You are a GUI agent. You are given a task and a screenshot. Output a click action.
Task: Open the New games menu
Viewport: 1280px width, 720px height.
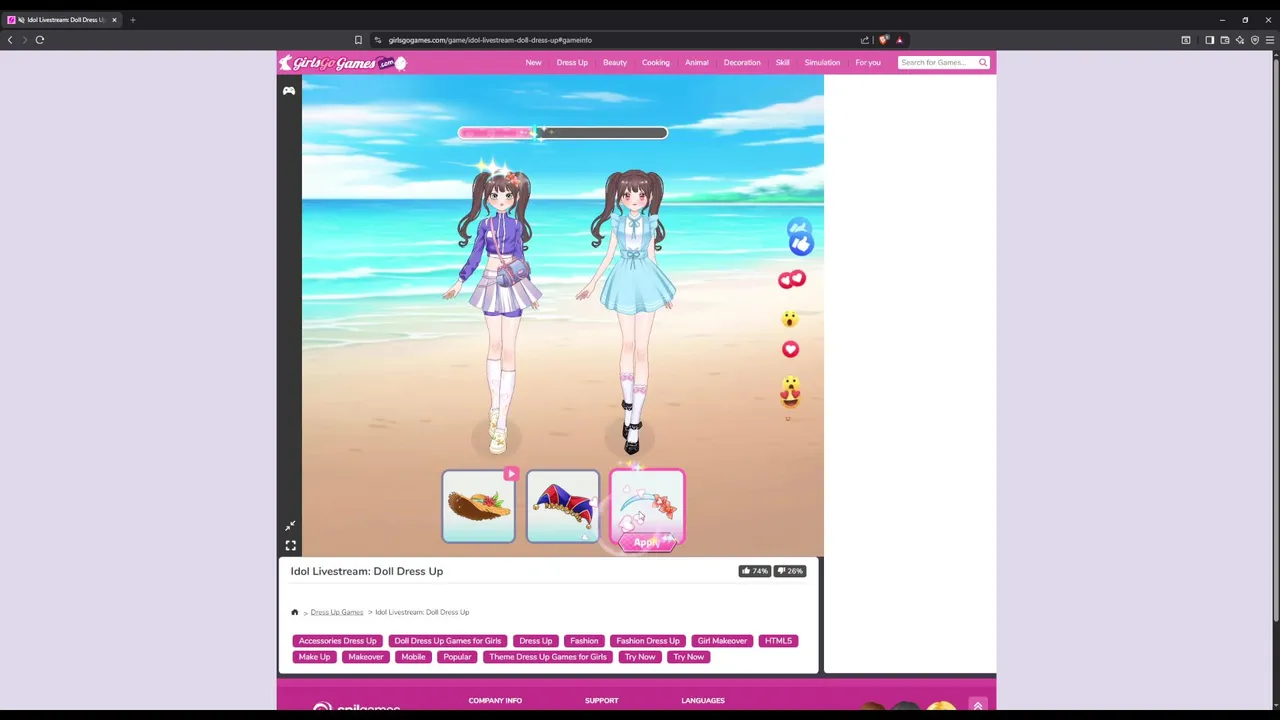coord(534,63)
